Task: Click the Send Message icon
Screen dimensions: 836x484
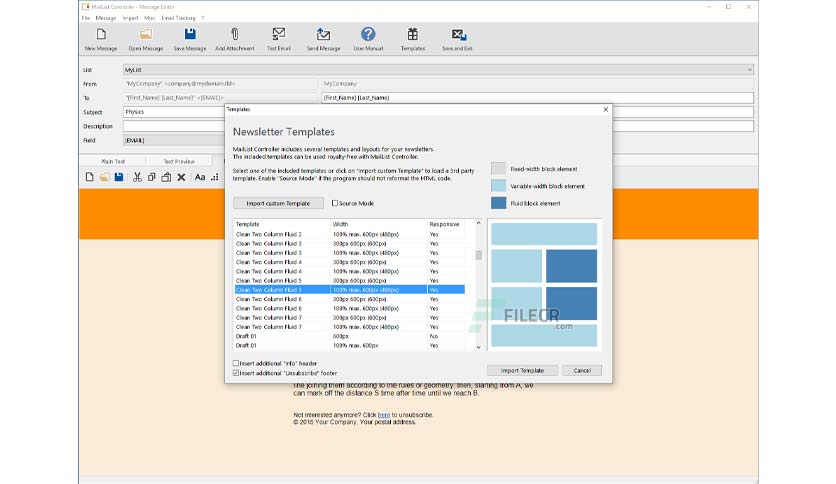Action: (323, 35)
